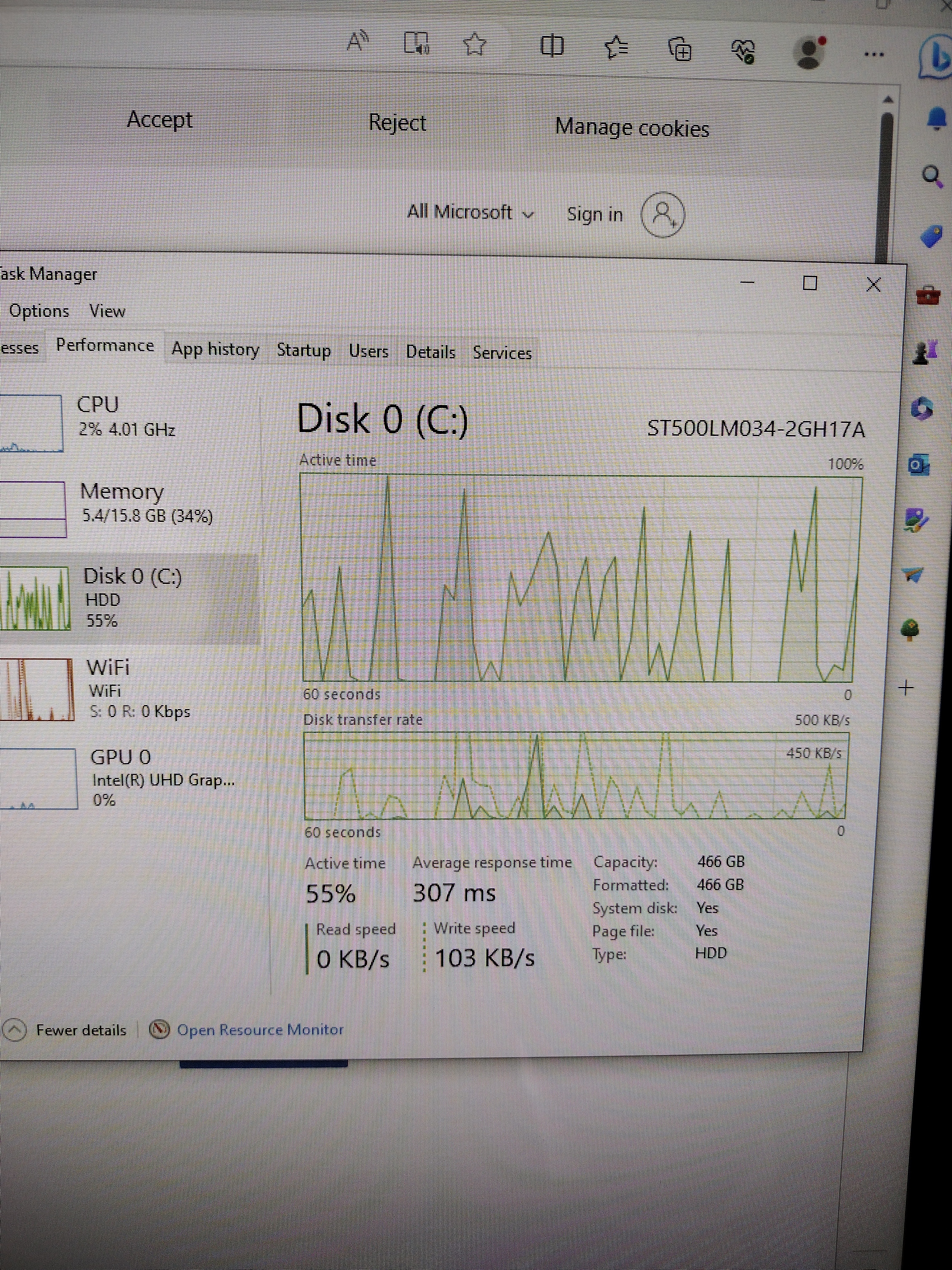
Task: Switch to the App history tab
Action: [x=215, y=349]
